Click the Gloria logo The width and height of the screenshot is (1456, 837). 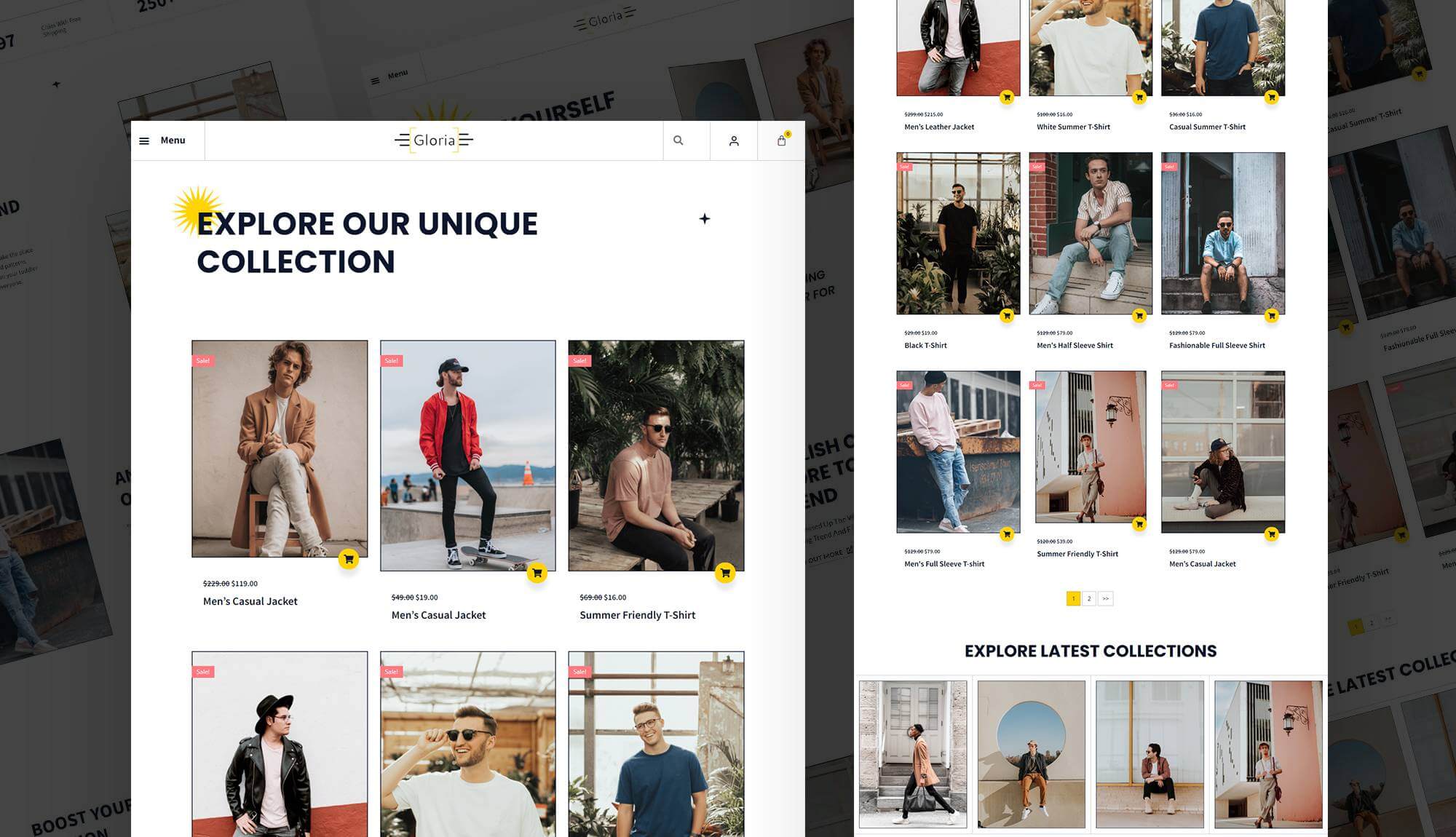[434, 140]
